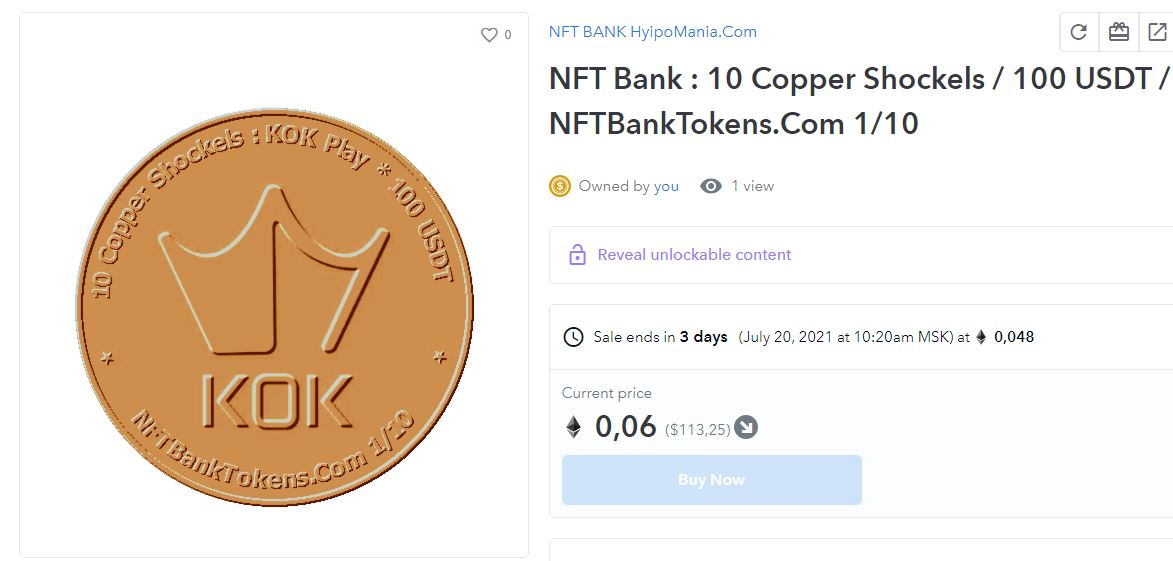Click the sale end date text
The height and width of the screenshot is (561, 1173).
point(845,337)
